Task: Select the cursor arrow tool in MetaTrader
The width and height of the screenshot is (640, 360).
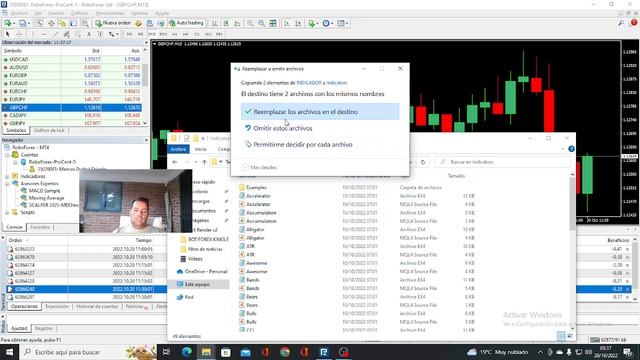Action: (x=7, y=34)
